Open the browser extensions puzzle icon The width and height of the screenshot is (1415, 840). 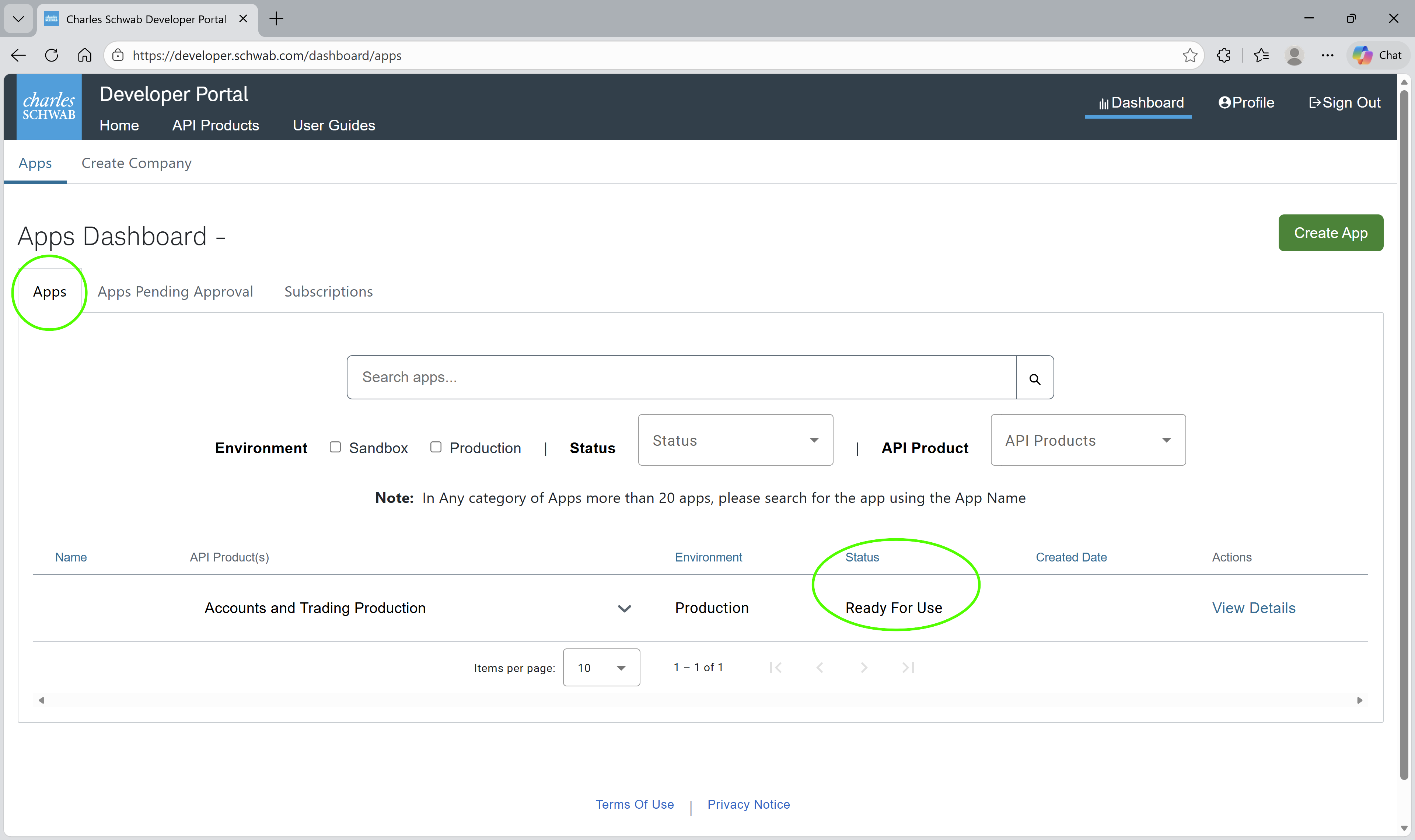(x=1224, y=55)
